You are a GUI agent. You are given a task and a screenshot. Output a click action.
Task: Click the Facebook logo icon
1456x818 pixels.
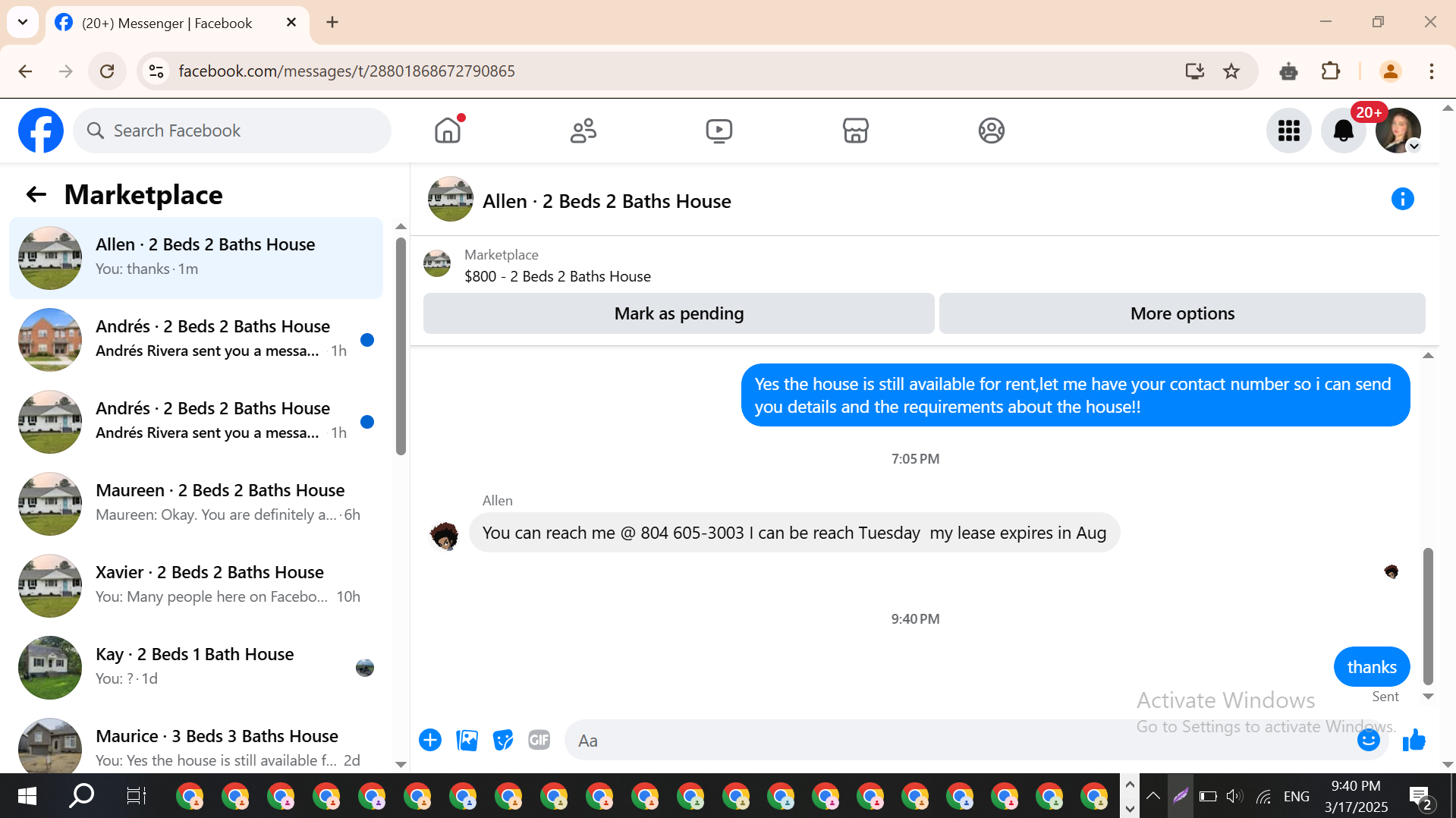(x=41, y=131)
